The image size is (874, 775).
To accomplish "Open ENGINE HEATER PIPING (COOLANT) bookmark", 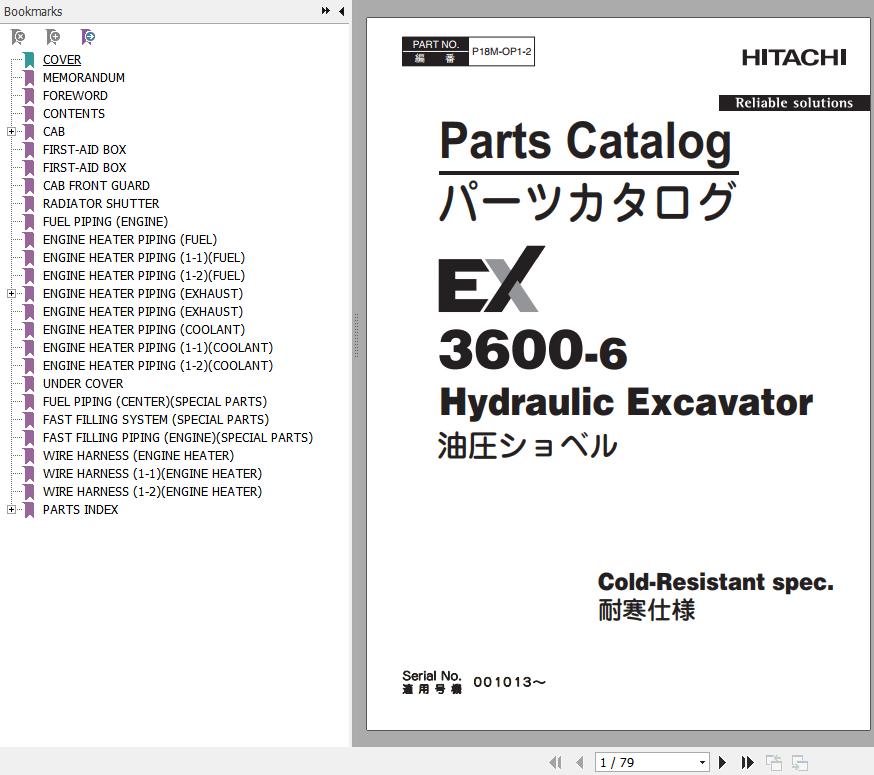I will coord(144,330).
